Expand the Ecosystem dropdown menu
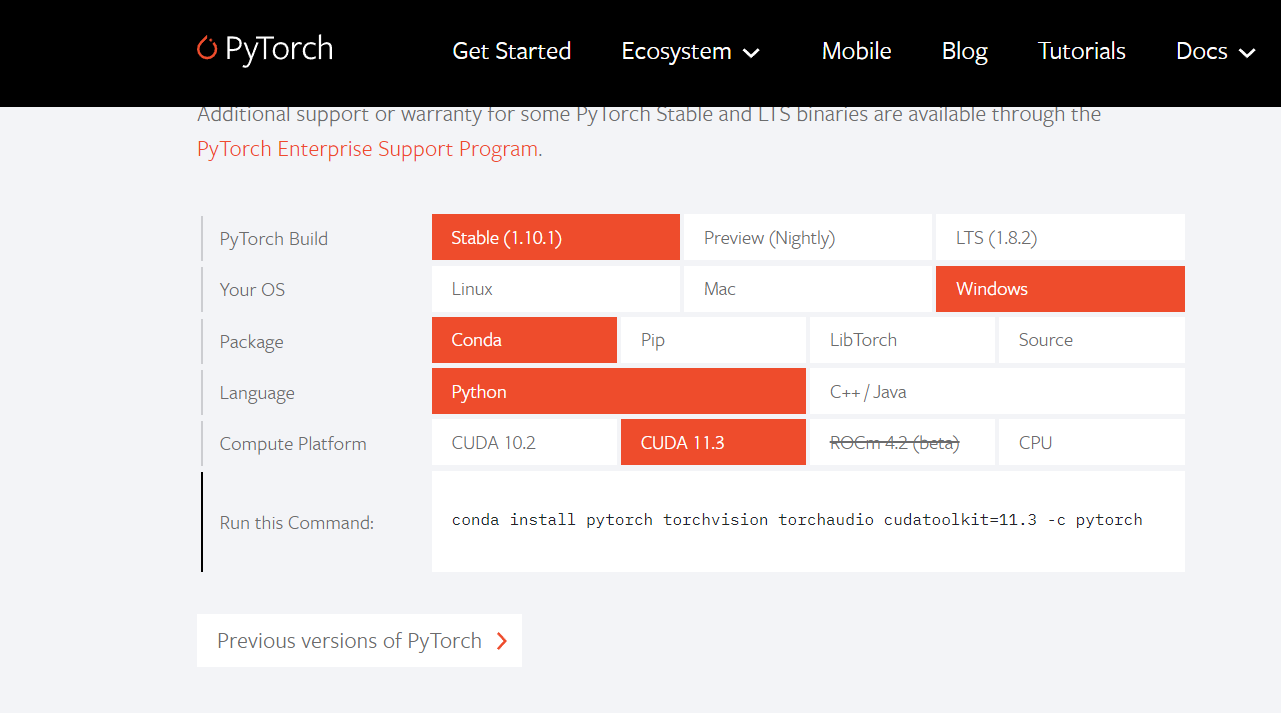1281x713 pixels. click(x=690, y=51)
